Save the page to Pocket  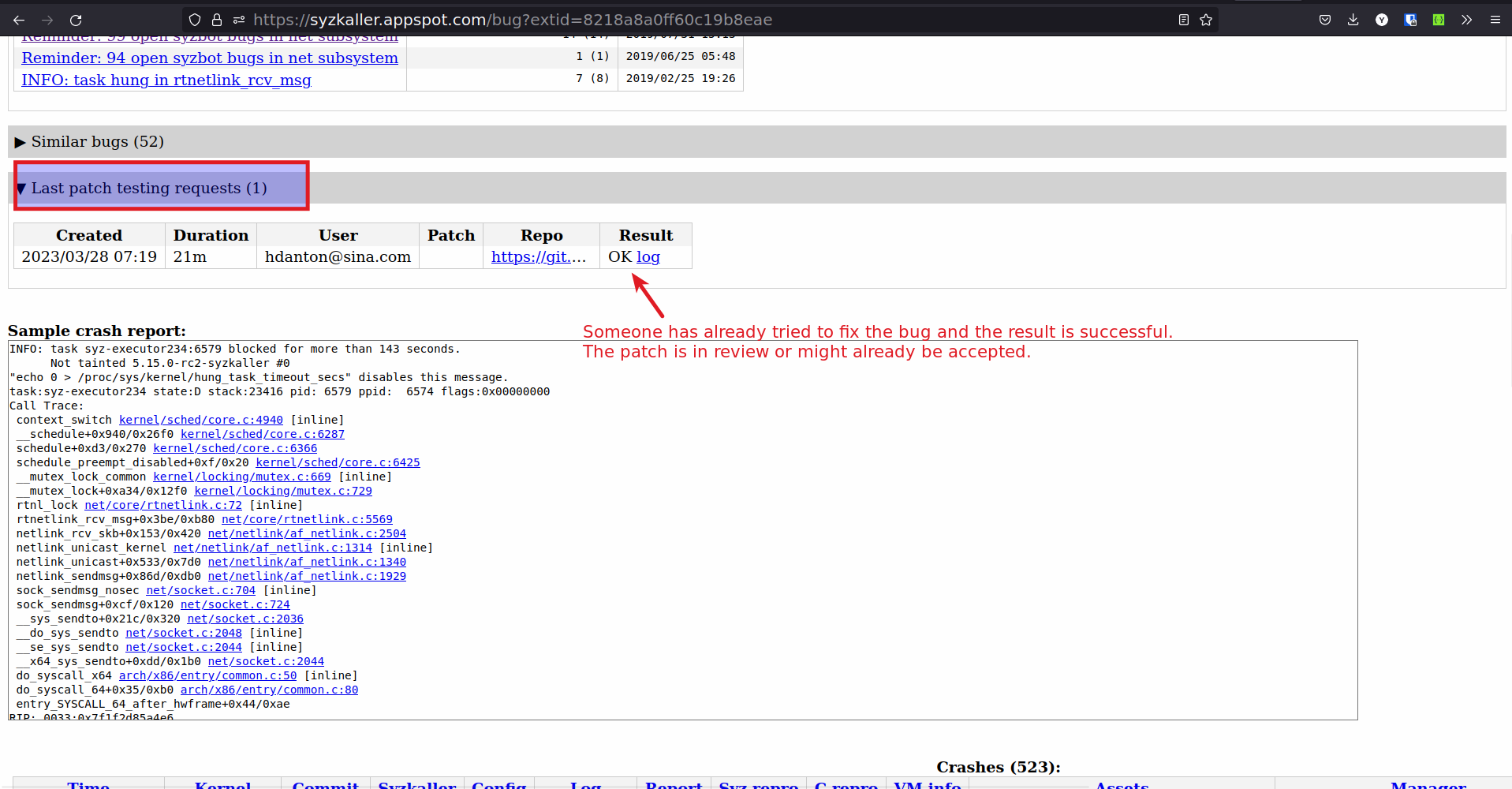pyautogui.click(x=1324, y=20)
